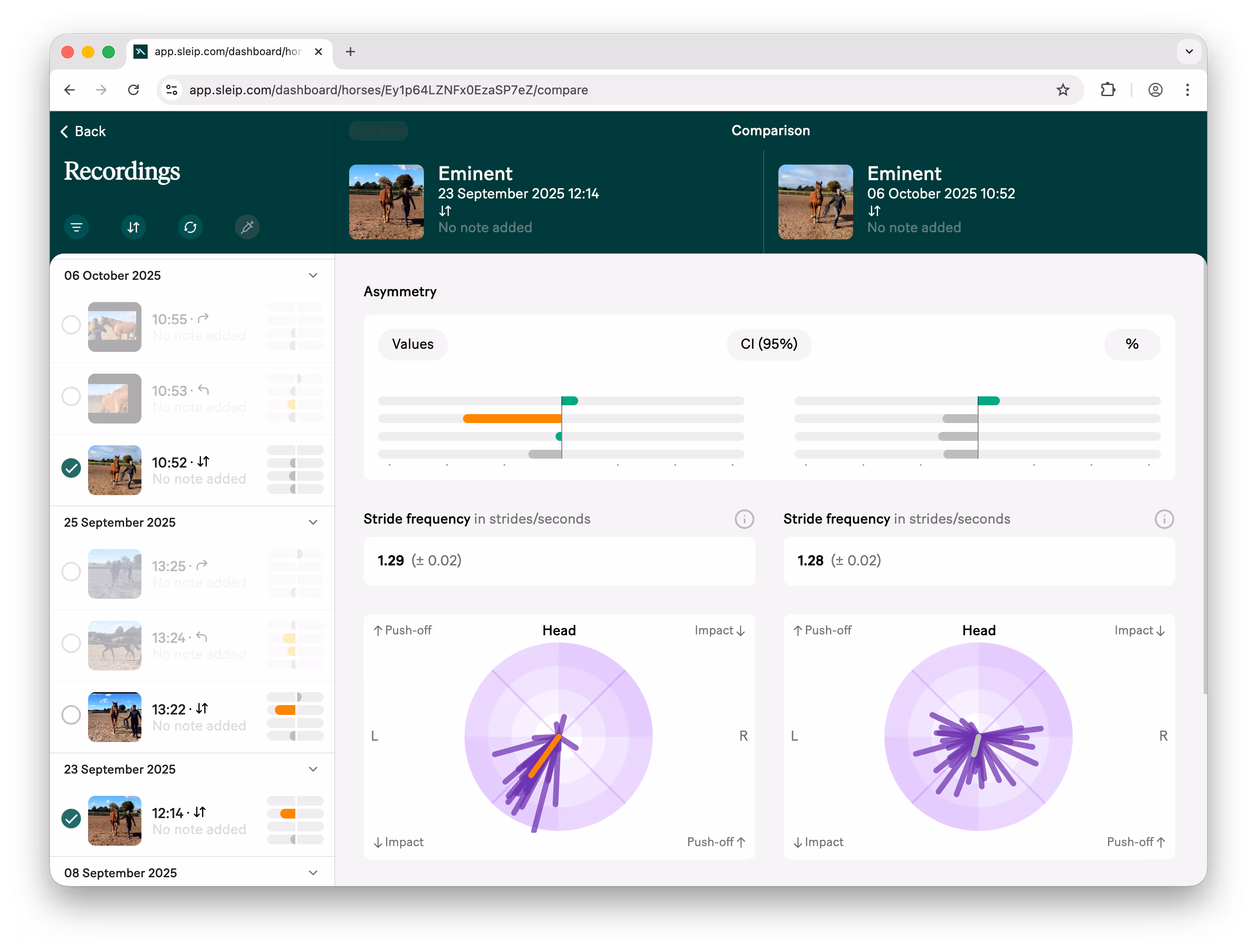Go Back from Recordings

(84, 131)
